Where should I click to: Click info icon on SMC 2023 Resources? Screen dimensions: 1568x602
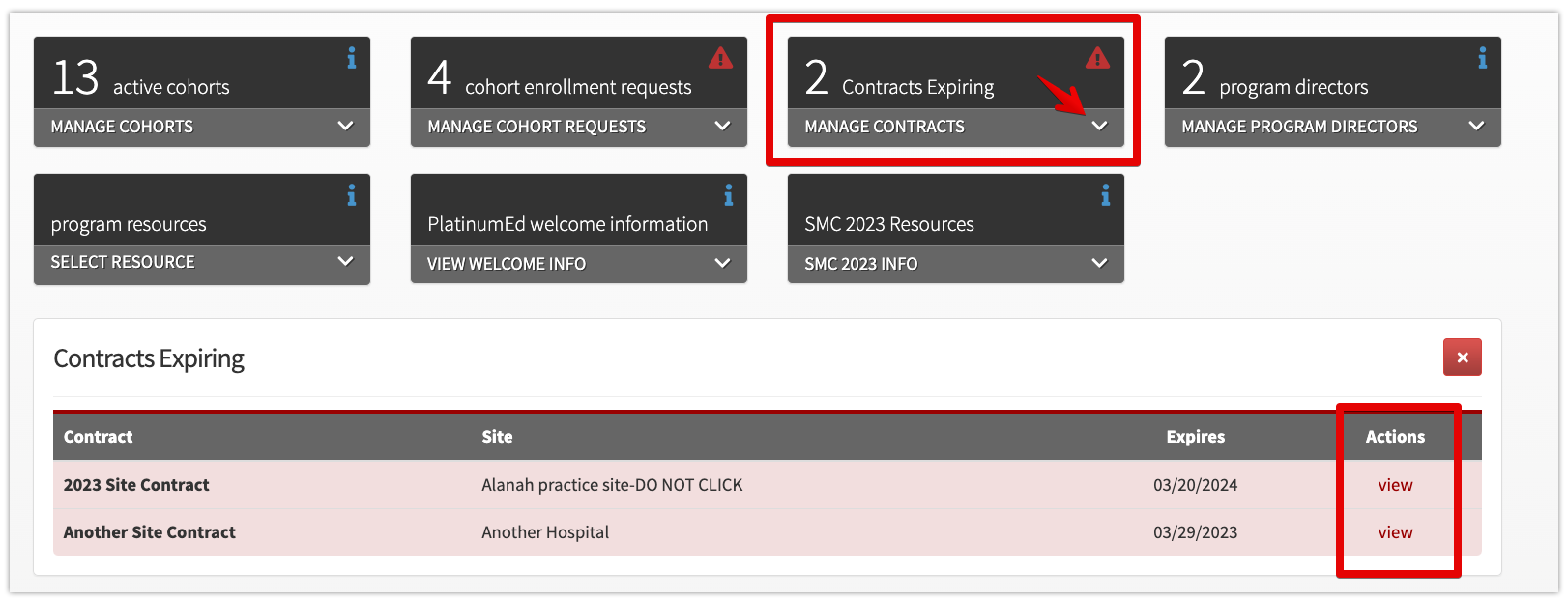(x=1106, y=196)
